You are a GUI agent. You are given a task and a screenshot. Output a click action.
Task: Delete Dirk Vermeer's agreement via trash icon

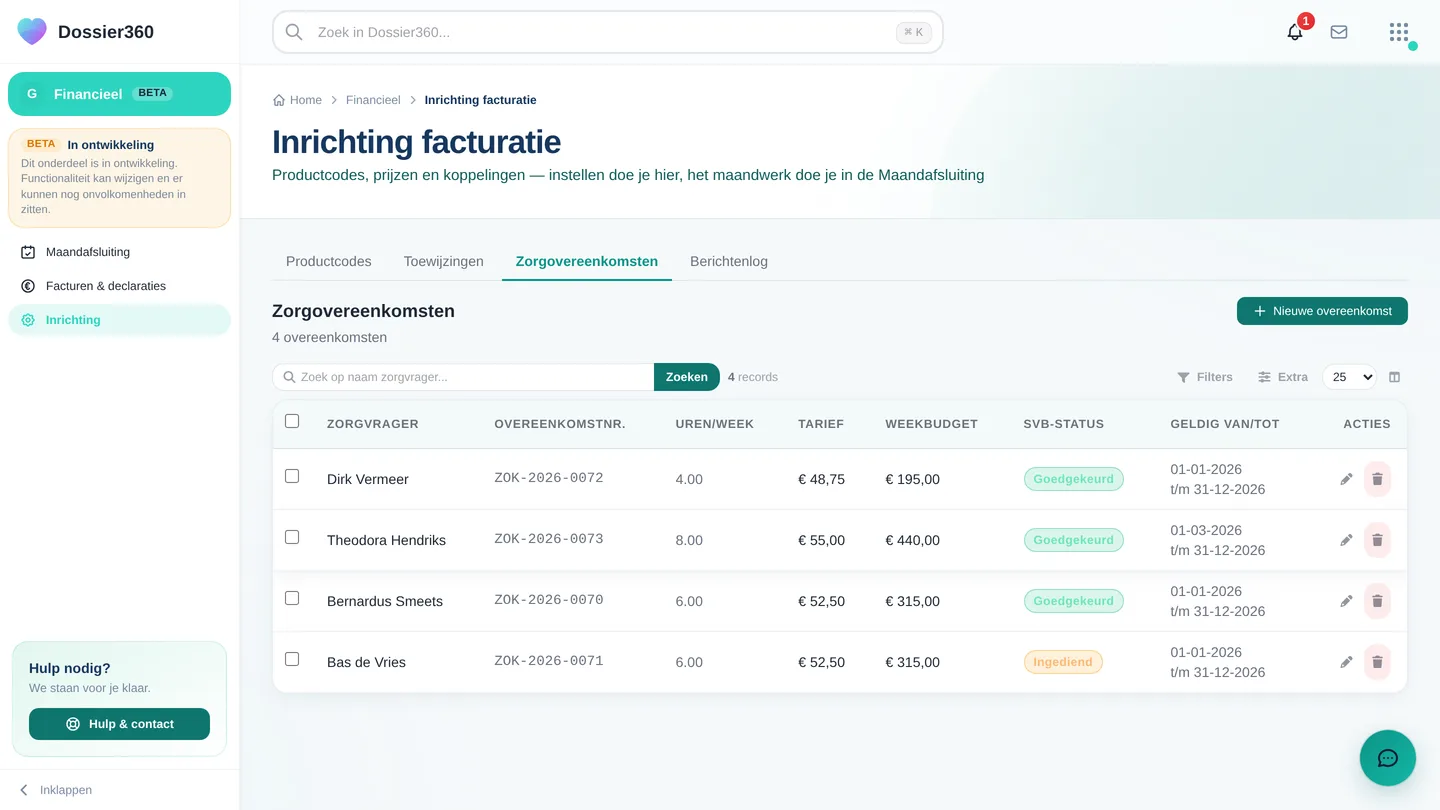click(1377, 479)
